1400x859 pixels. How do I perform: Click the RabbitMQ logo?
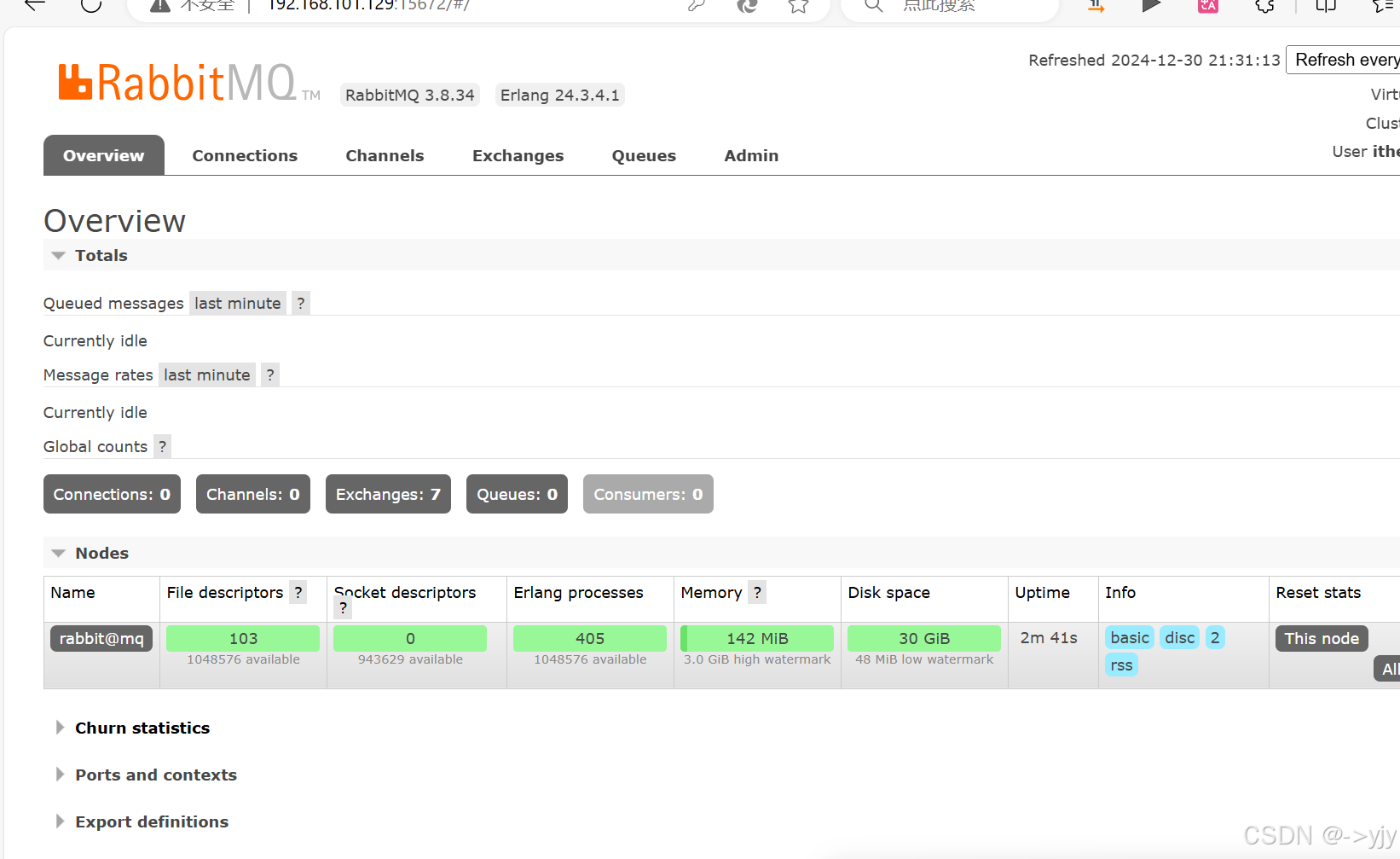pyautogui.click(x=188, y=83)
